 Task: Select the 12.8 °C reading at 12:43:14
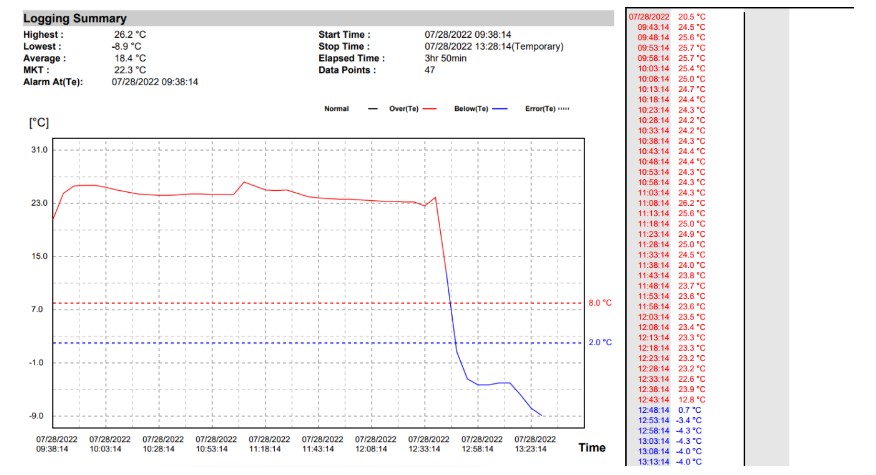tap(692, 400)
